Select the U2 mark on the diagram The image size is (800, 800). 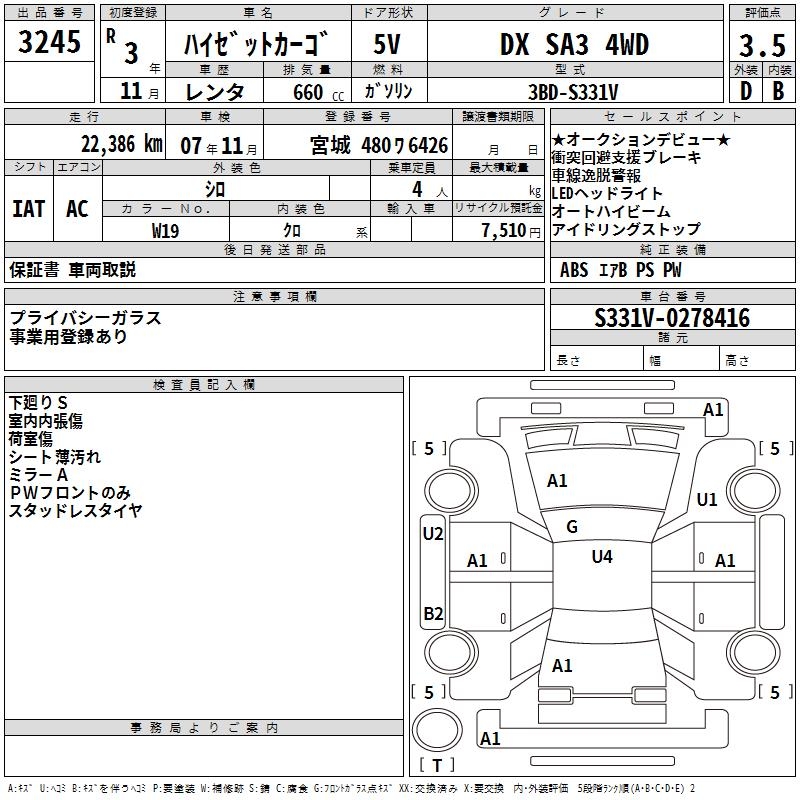pos(433,534)
